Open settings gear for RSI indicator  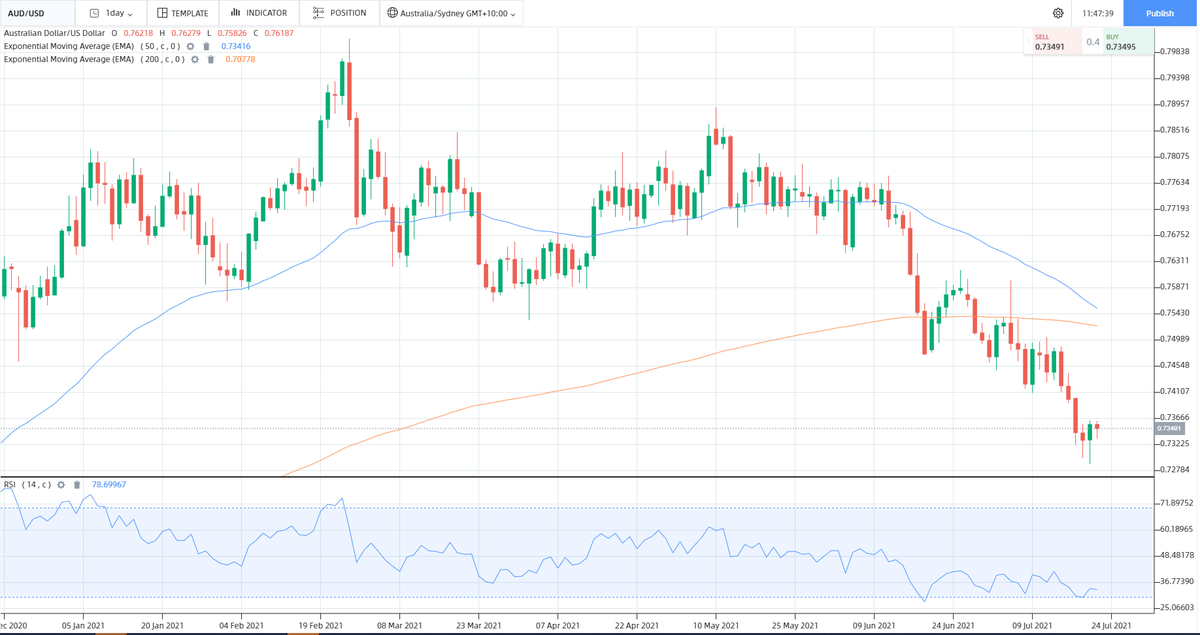pyautogui.click(x=61, y=484)
